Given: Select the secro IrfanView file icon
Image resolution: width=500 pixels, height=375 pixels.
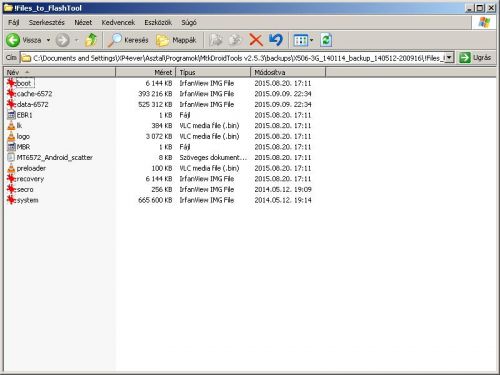Looking at the screenshot, I should coord(11,189).
